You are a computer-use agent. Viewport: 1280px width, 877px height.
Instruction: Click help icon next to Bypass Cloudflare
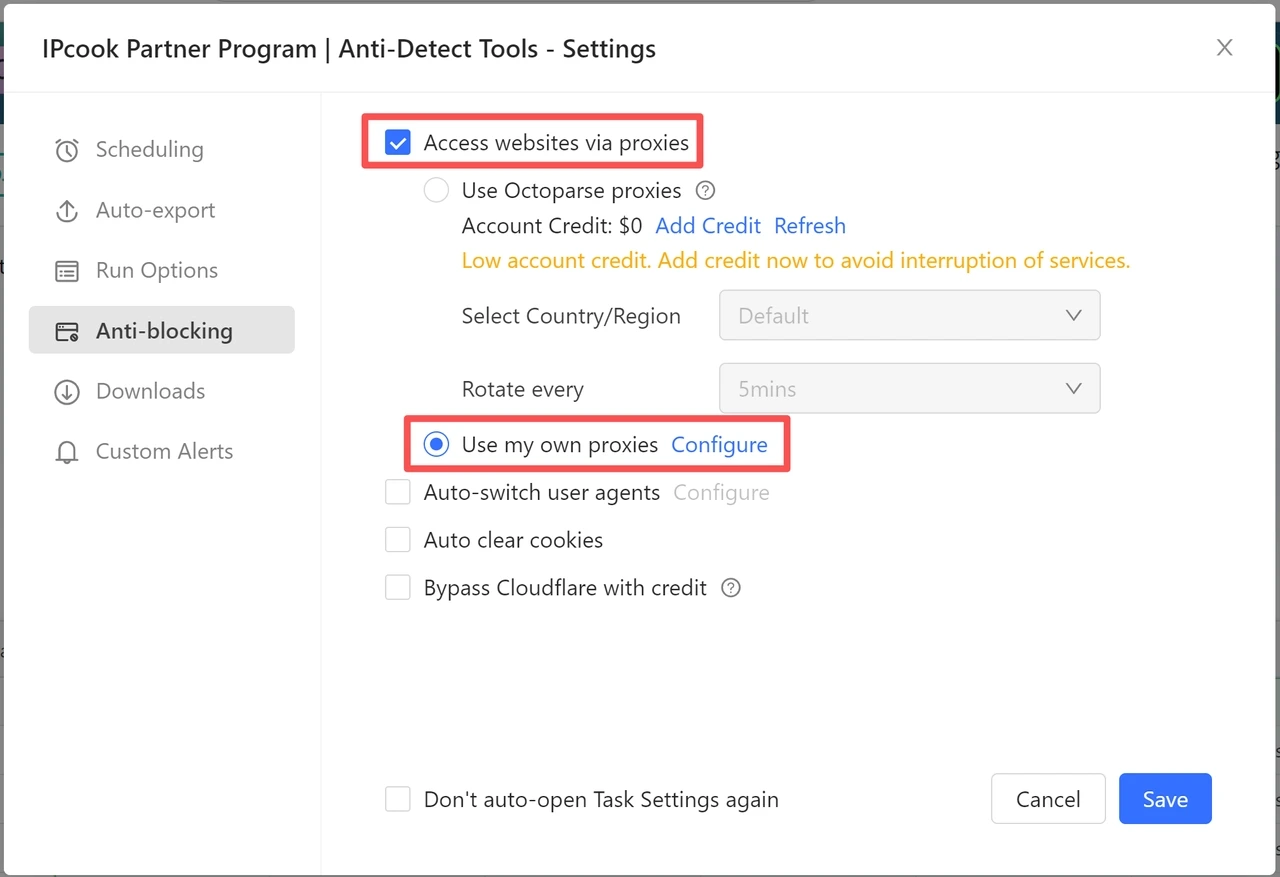tap(730, 588)
